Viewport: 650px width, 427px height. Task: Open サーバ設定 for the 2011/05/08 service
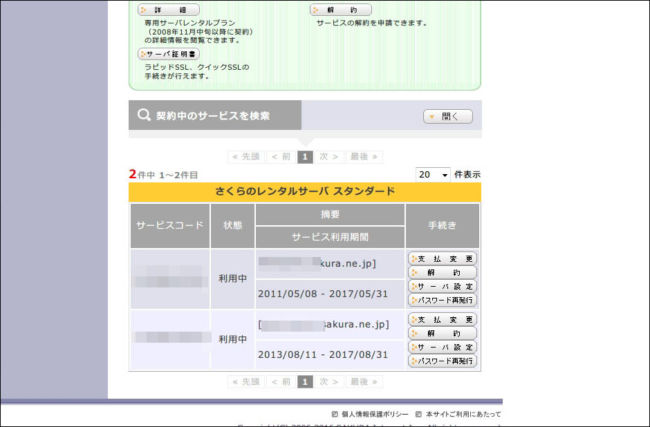442,286
